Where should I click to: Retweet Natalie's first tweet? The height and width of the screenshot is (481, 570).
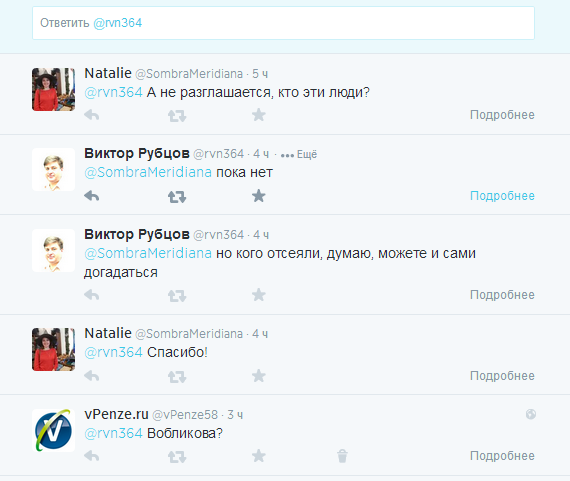coord(177,116)
